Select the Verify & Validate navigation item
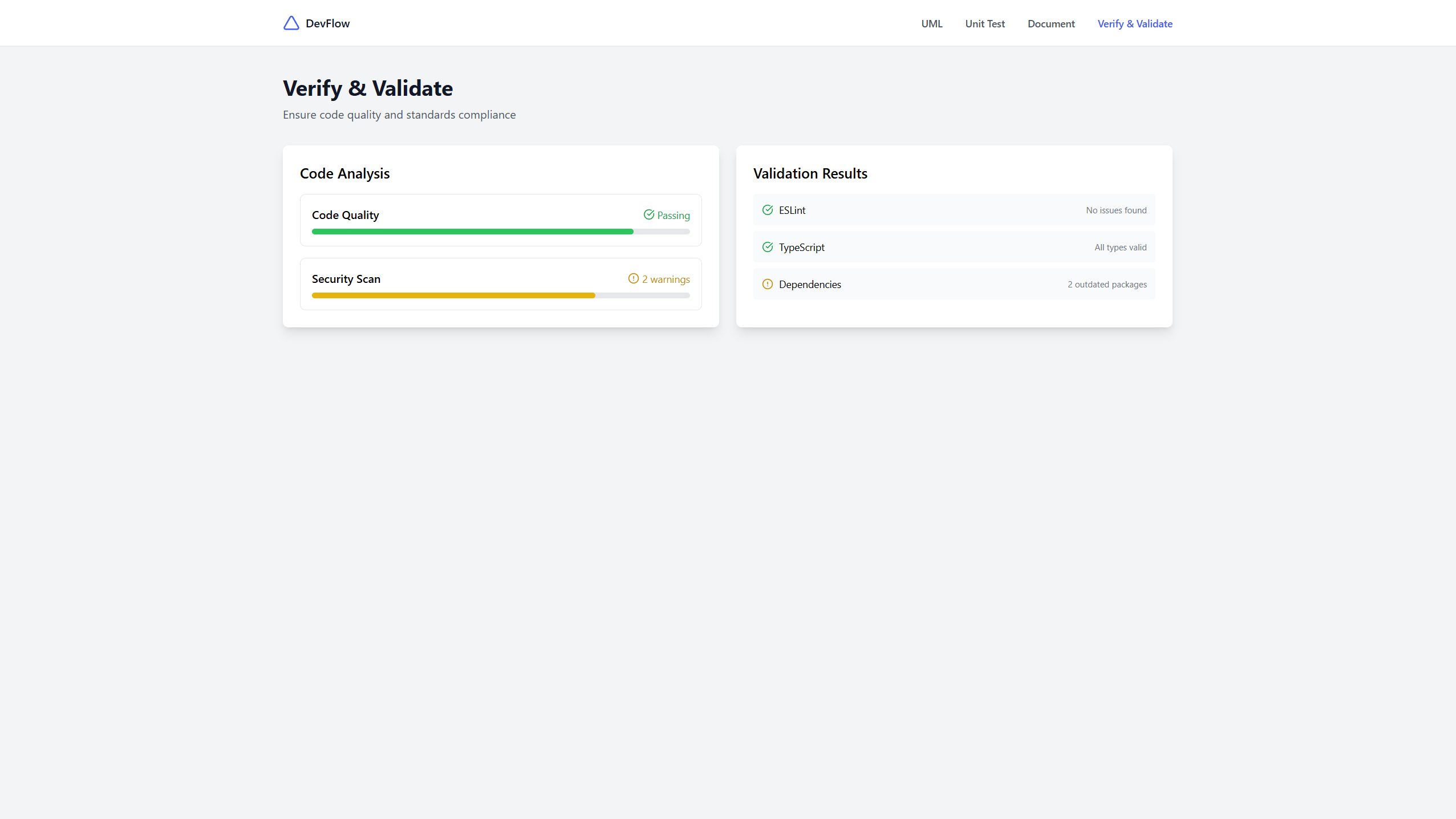Image resolution: width=1456 pixels, height=819 pixels. [x=1134, y=23]
